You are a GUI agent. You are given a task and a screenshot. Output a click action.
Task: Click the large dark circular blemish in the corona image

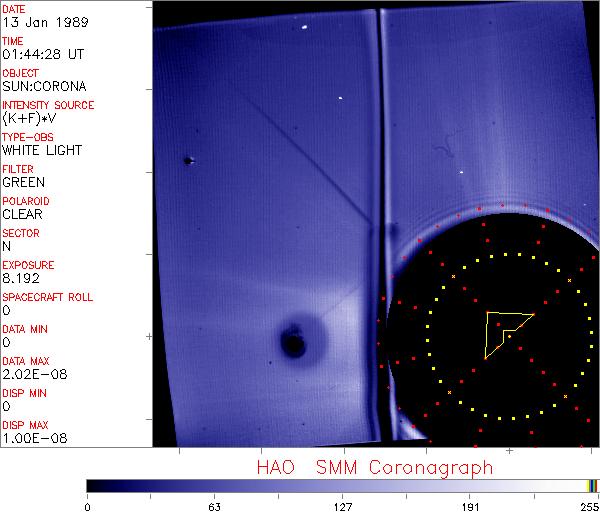coord(293,344)
